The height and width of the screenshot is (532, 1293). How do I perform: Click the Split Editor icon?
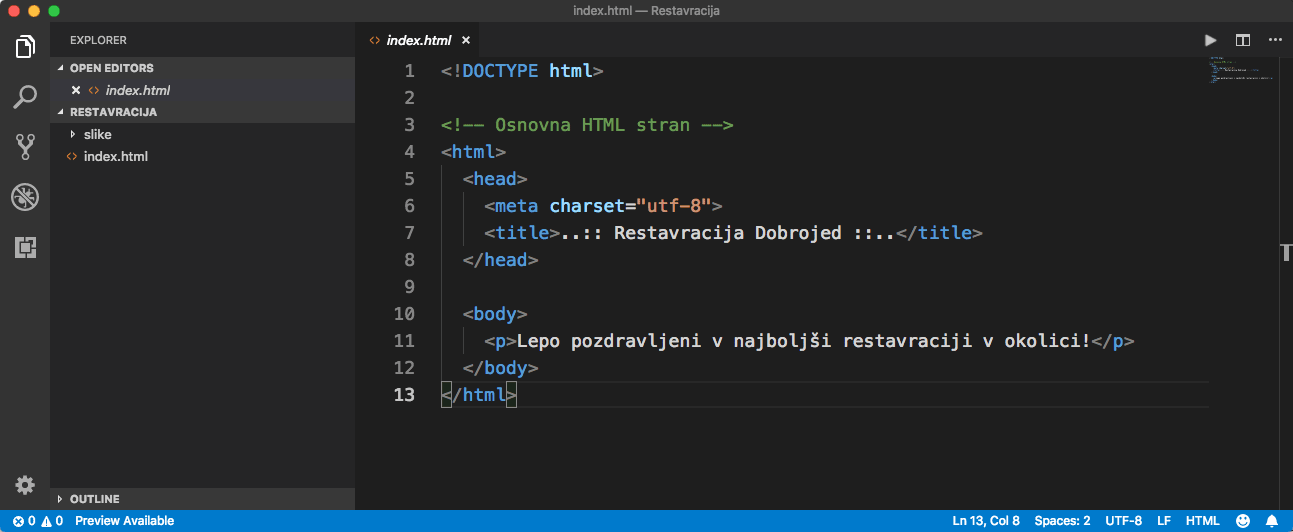click(x=1242, y=40)
